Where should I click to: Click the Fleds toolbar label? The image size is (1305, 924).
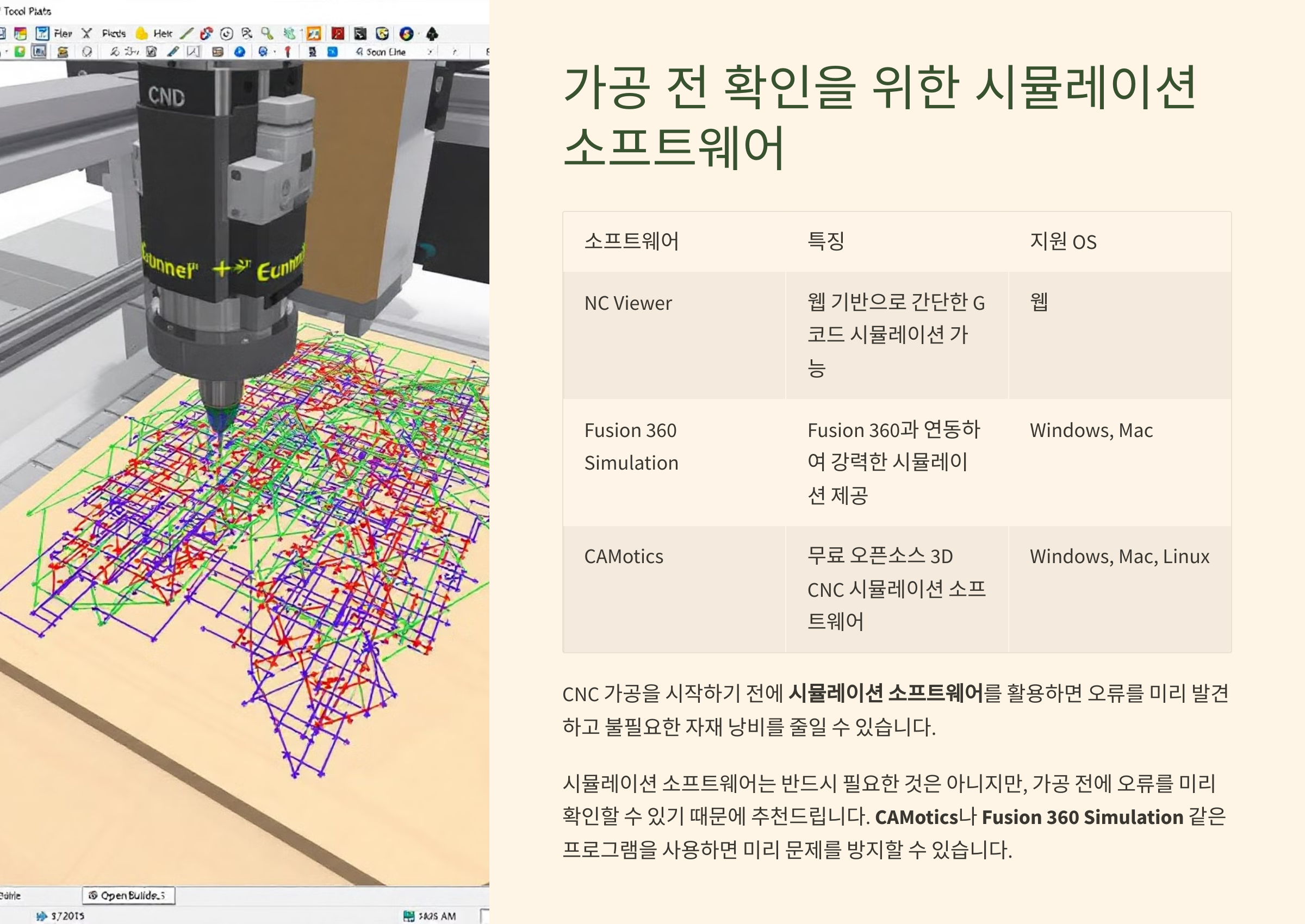click(114, 34)
